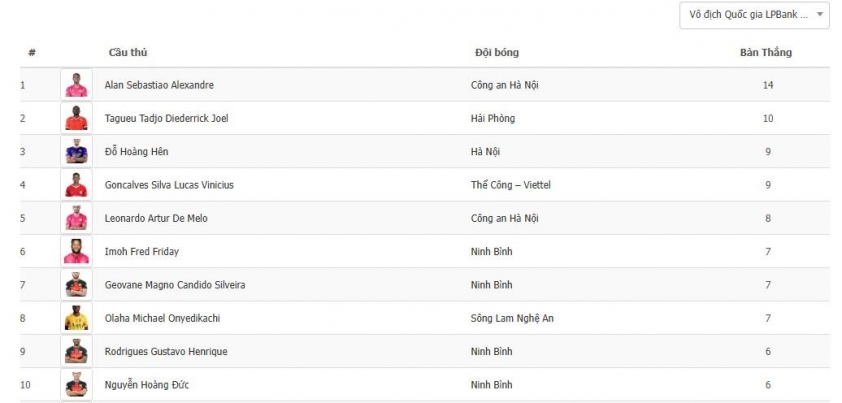This screenshot has height=403, width=842.
Task: Select the player name Đỗ Hoàng Hên
Action: [136, 152]
